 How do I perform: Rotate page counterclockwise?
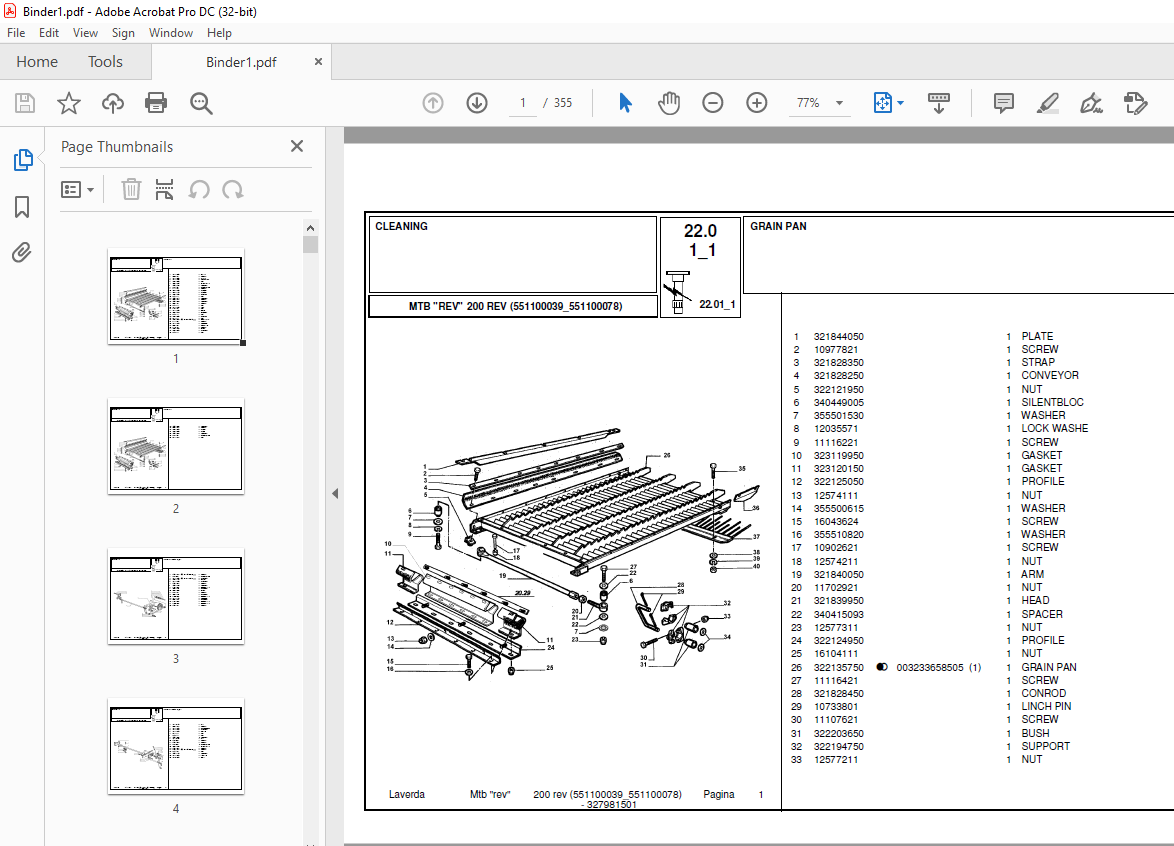pos(198,189)
